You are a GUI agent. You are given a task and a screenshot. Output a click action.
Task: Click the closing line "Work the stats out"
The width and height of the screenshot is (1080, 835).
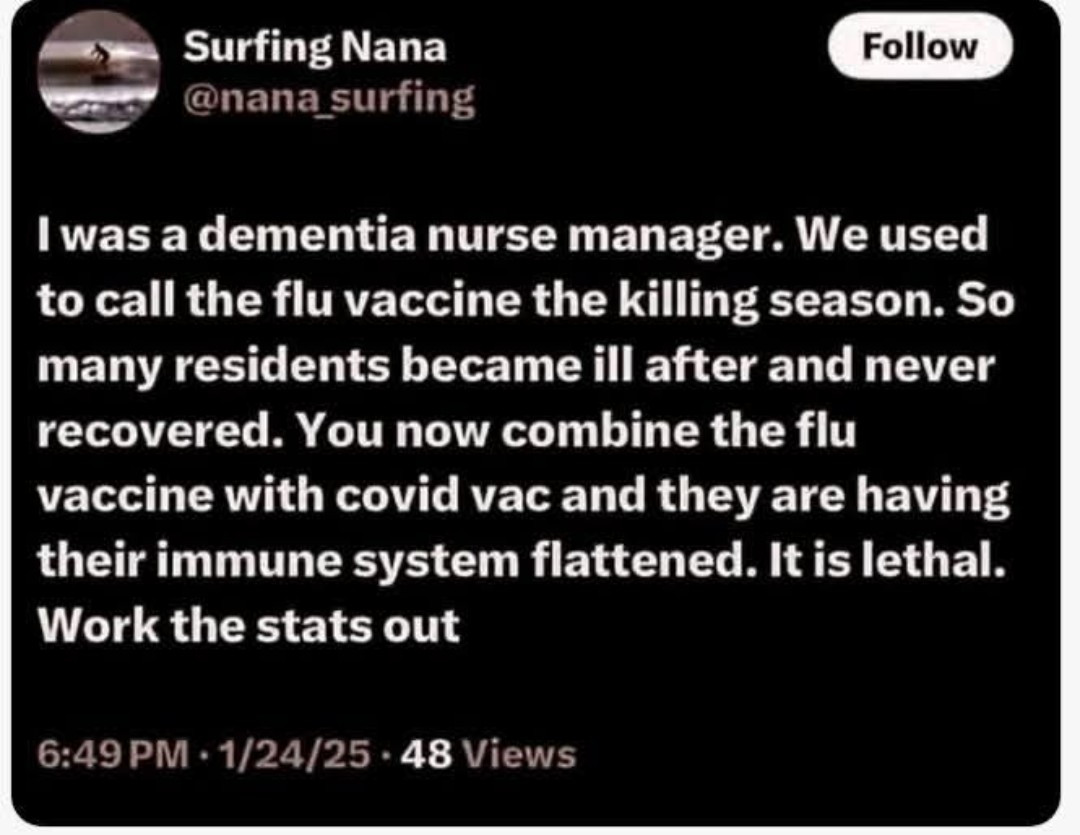point(249,625)
